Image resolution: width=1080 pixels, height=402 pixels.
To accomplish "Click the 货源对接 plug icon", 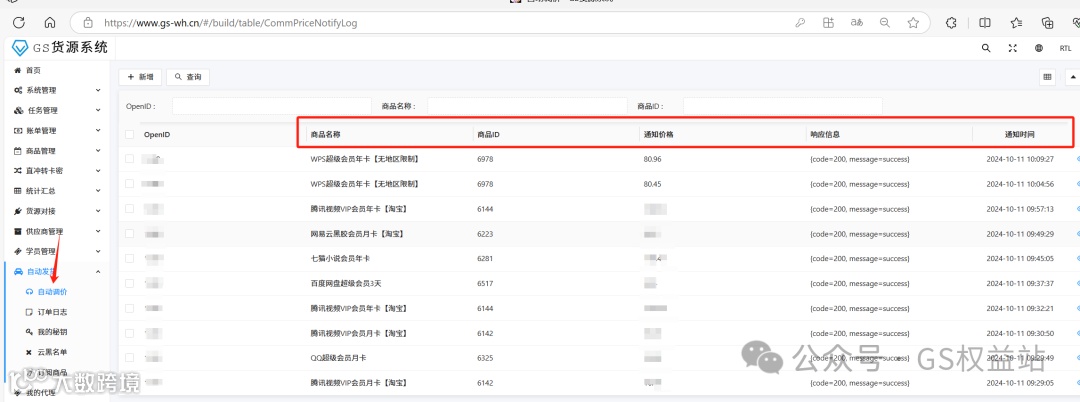I will (x=18, y=211).
